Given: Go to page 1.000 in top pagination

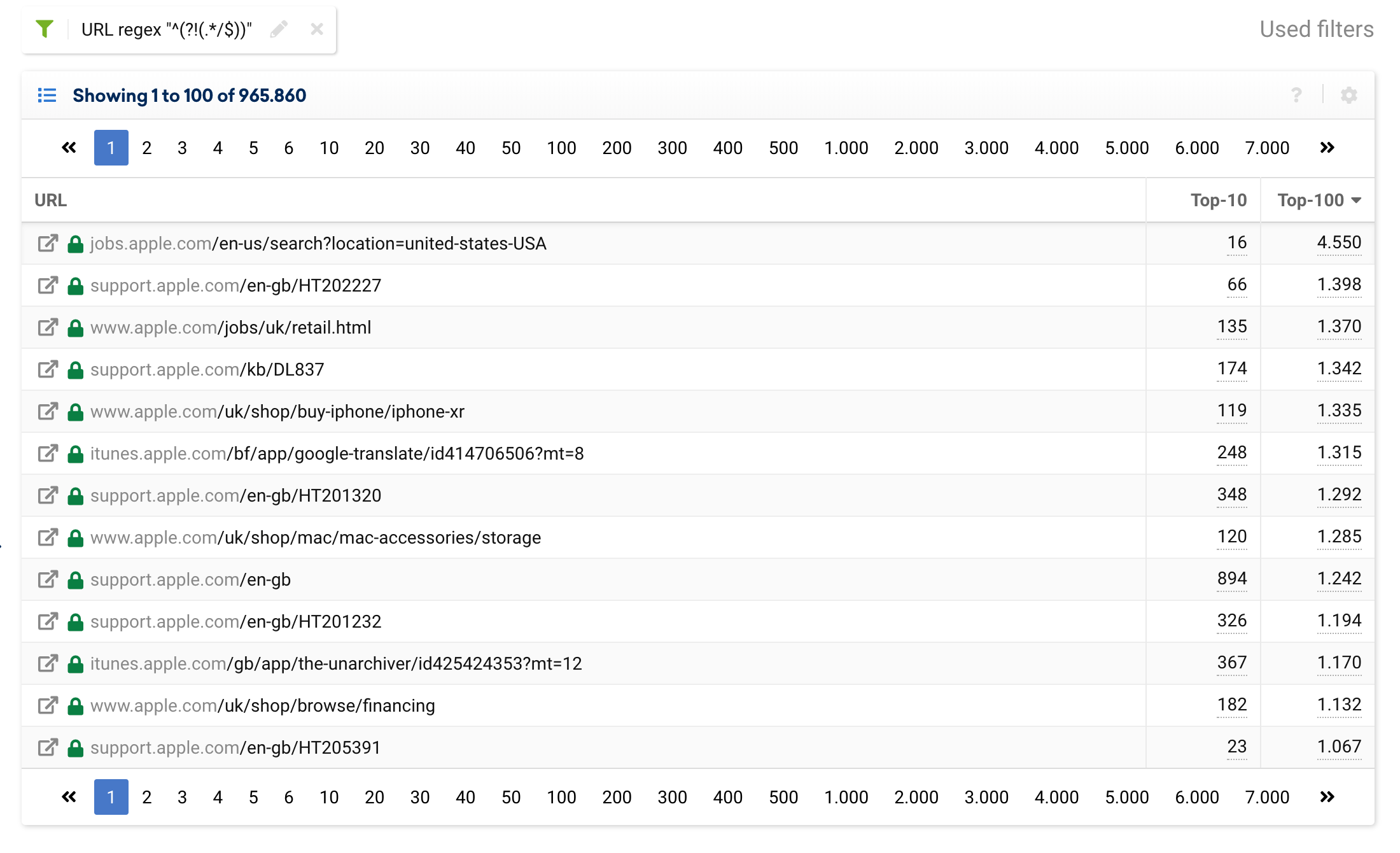Looking at the screenshot, I should [846, 148].
